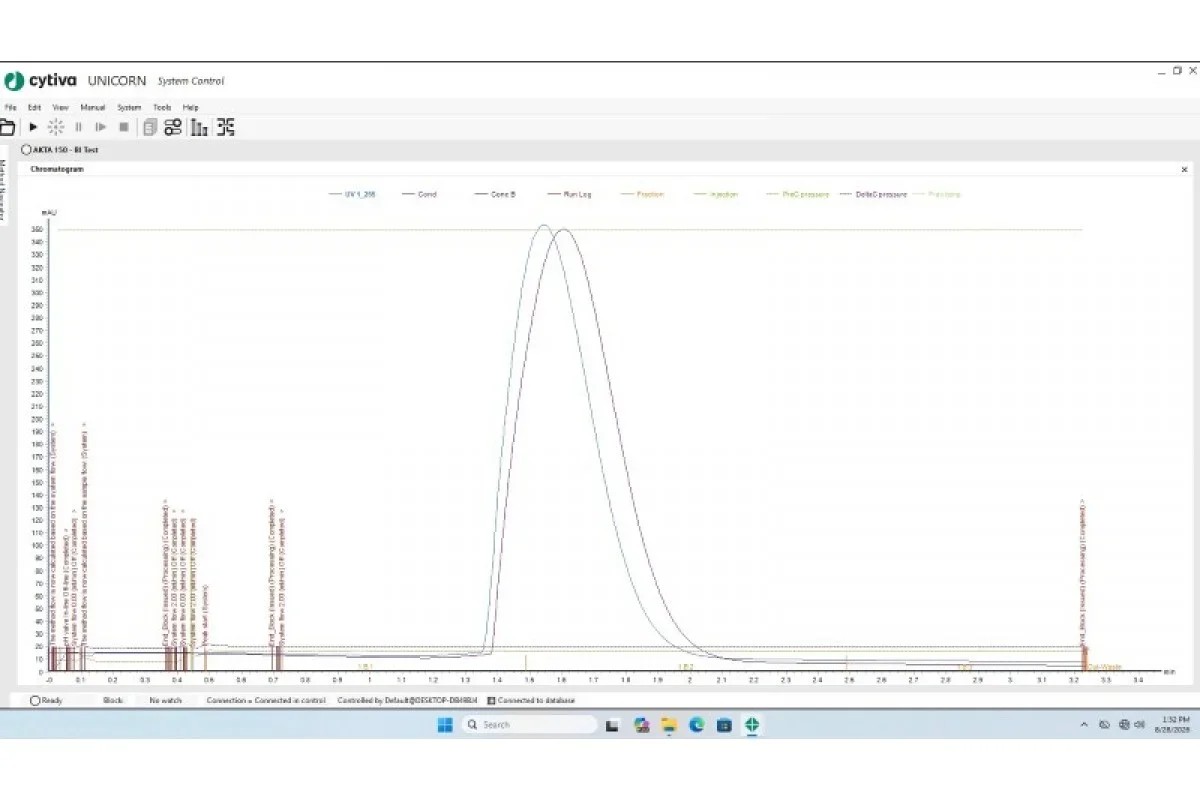Click the Controlled by Default status text
This screenshot has width=1200, height=800.
pyautogui.click(x=408, y=700)
